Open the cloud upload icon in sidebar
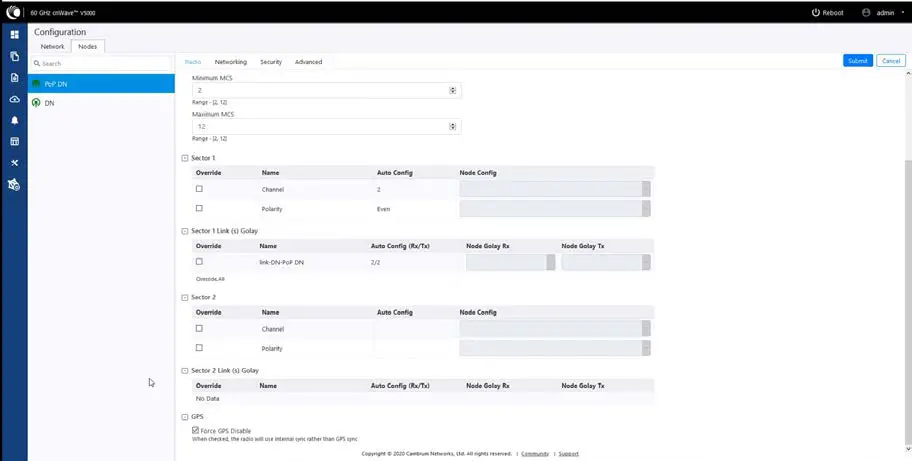Image resolution: width=912 pixels, height=461 pixels. [15, 99]
